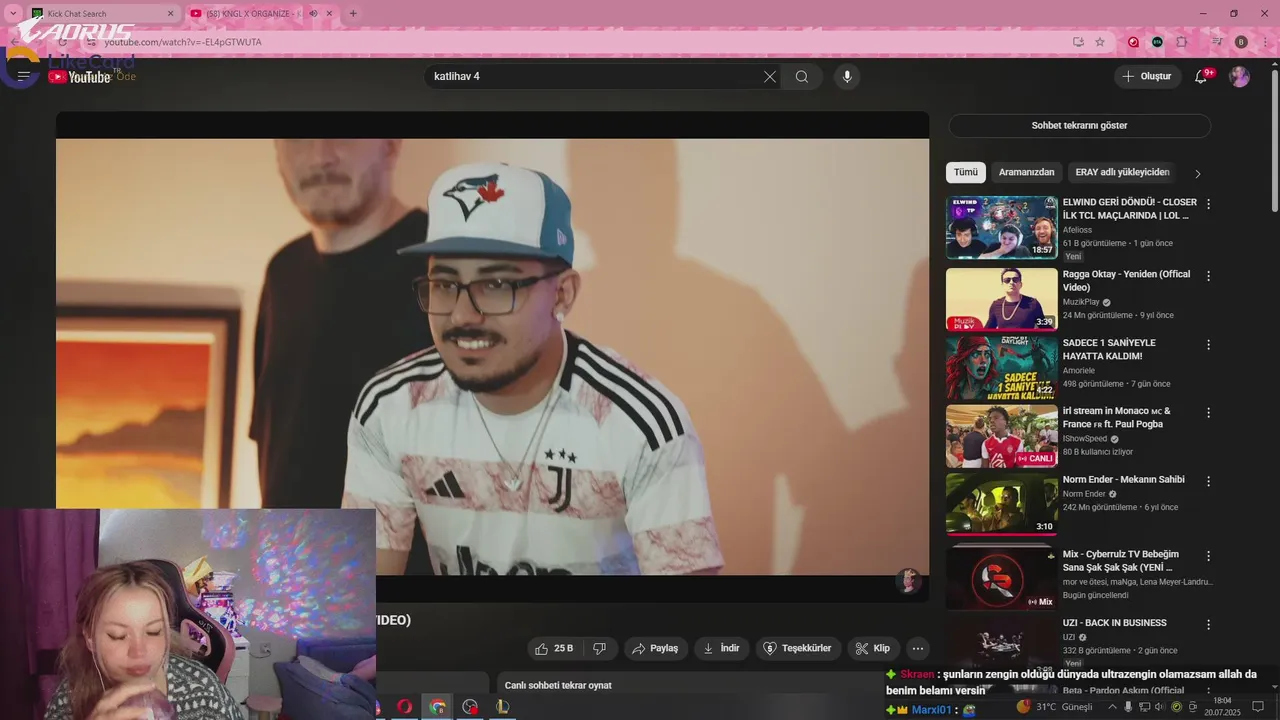Image resolution: width=1280 pixels, height=720 pixels.
Task: Click Canlı sohbeti tekrar oynat
Action: tap(558, 686)
